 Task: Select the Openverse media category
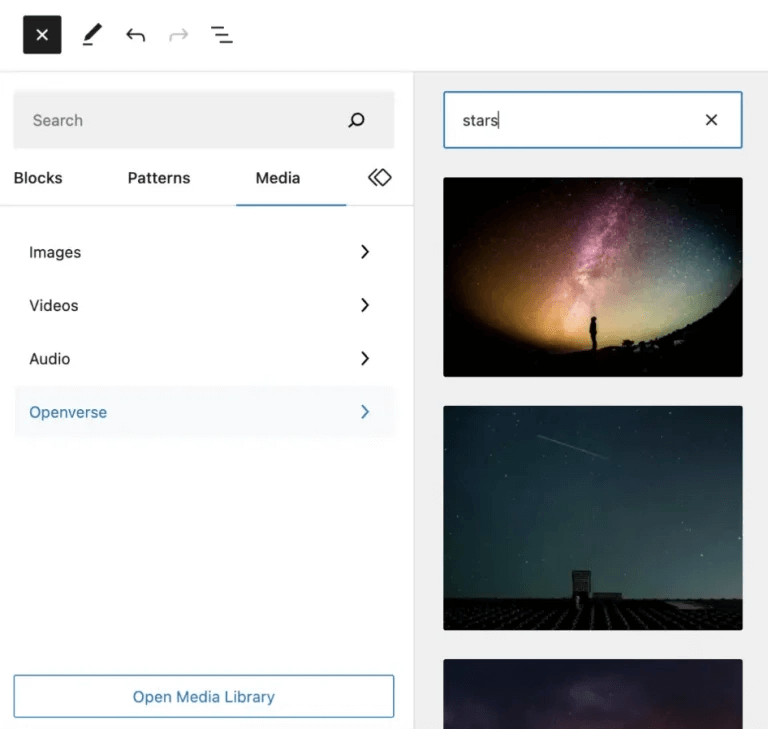tap(204, 412)
